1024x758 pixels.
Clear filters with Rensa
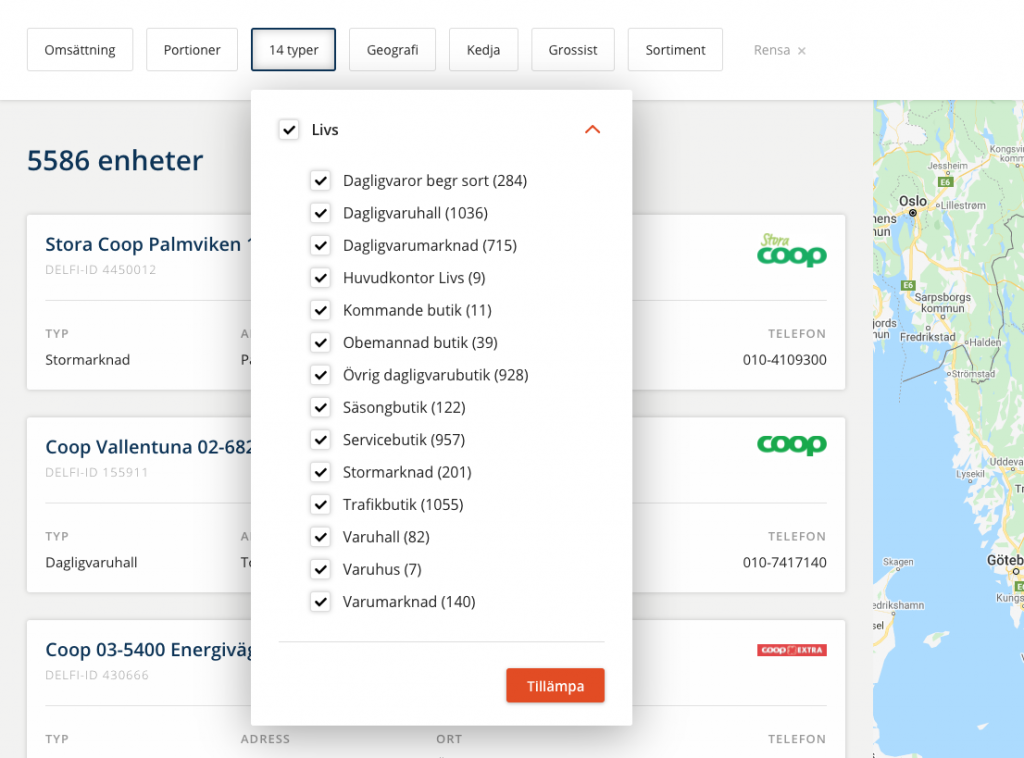coord(779,50)
